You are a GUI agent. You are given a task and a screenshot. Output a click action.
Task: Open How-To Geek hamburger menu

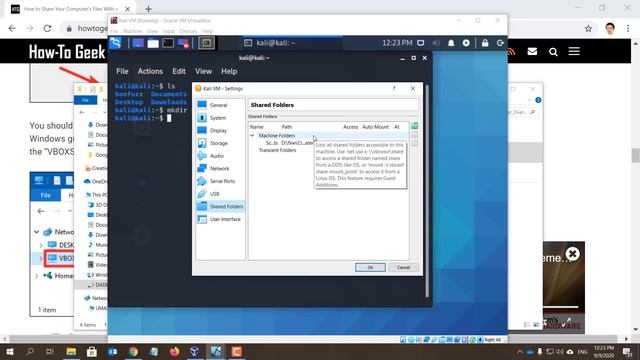[x=574, y=51]
